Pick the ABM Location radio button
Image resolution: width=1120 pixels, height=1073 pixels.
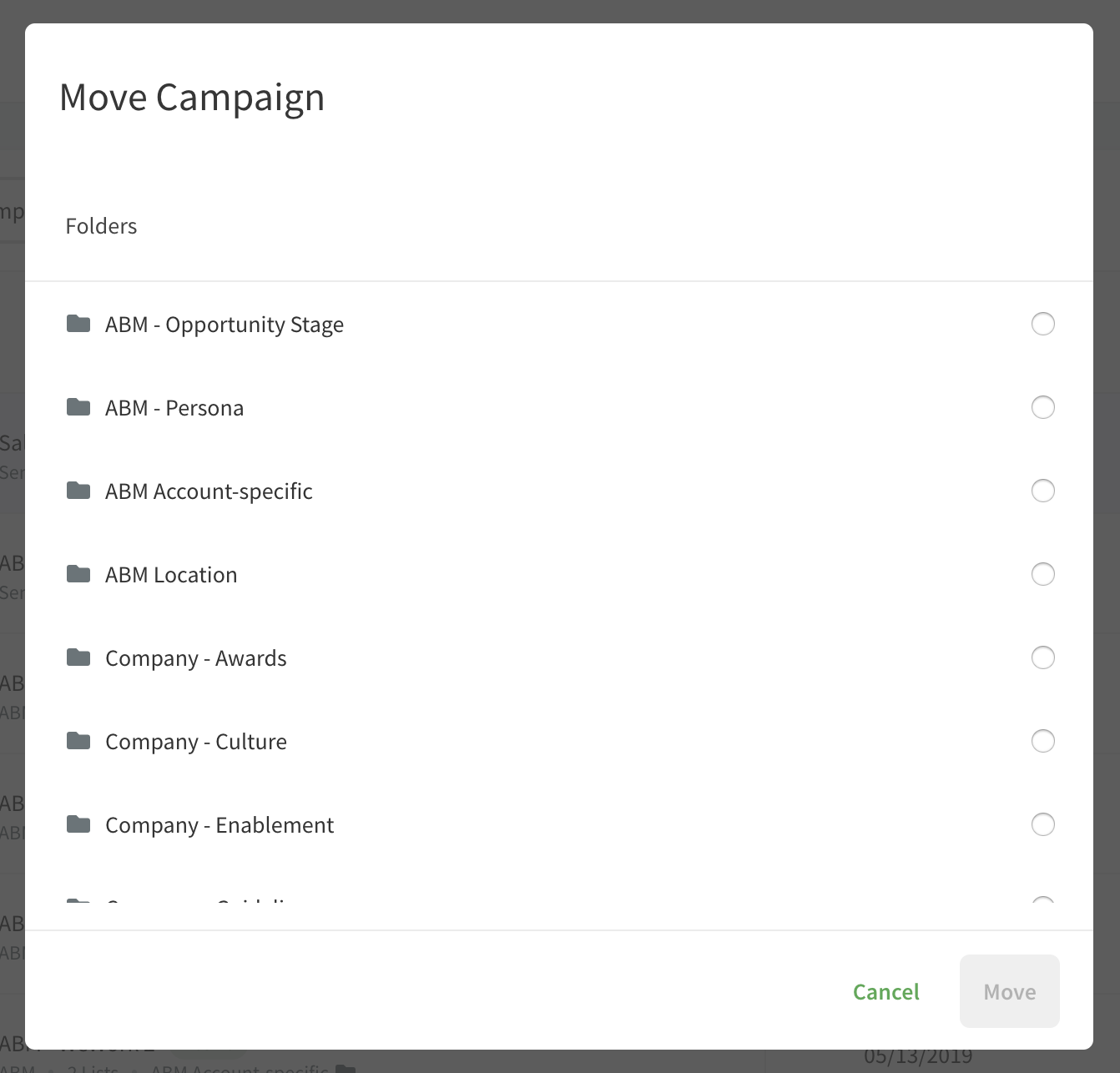(1043, 574)
